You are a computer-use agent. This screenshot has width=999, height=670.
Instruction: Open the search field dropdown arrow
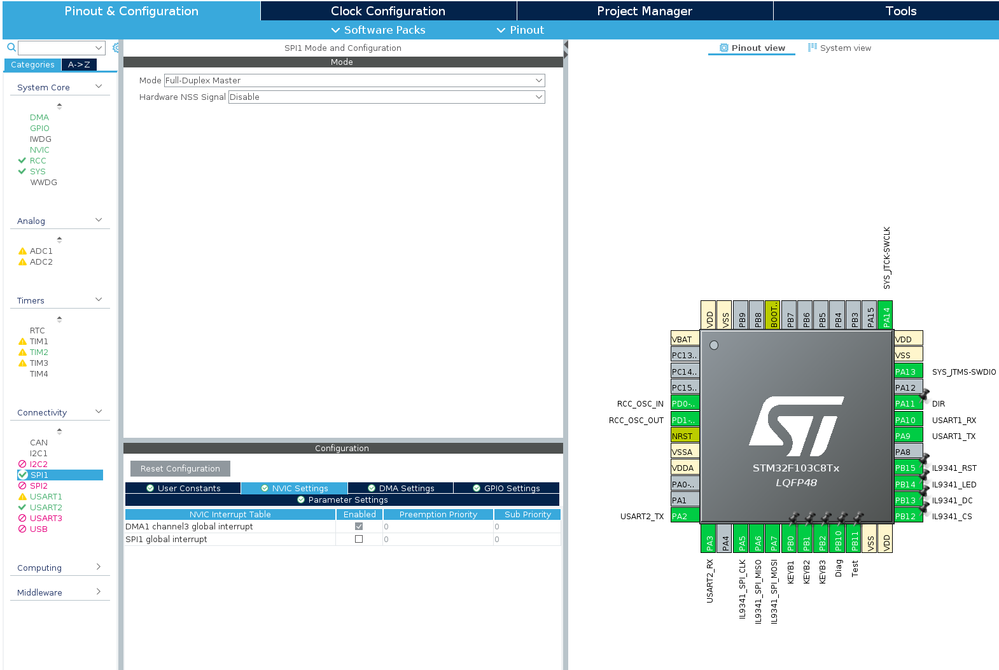click(x=99, y=48)
